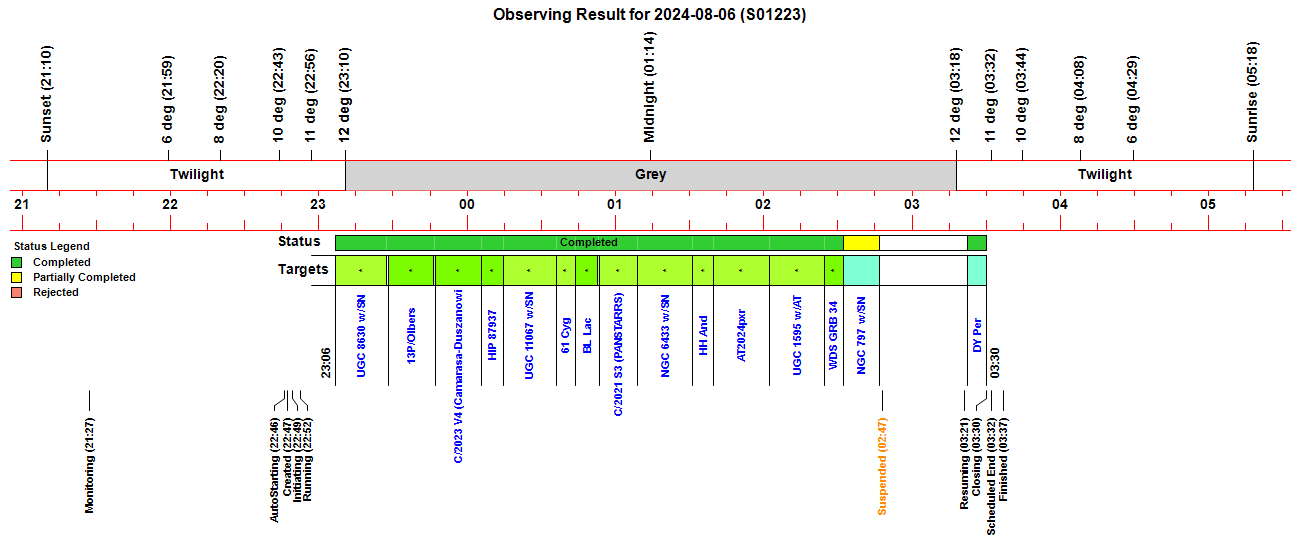The image size is (1300, 560).
Task: Click the 6 deg (21:59) marker
Action: tap(168, 100)
